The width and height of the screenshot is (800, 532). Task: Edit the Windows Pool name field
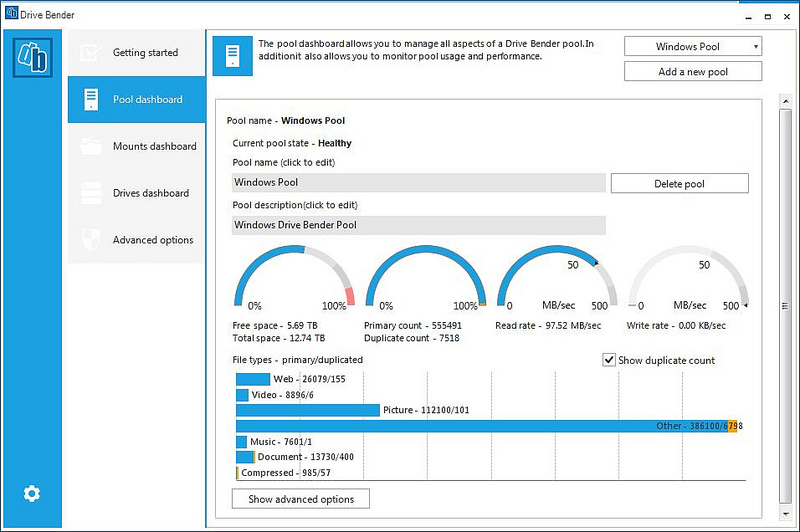point(418,183)
